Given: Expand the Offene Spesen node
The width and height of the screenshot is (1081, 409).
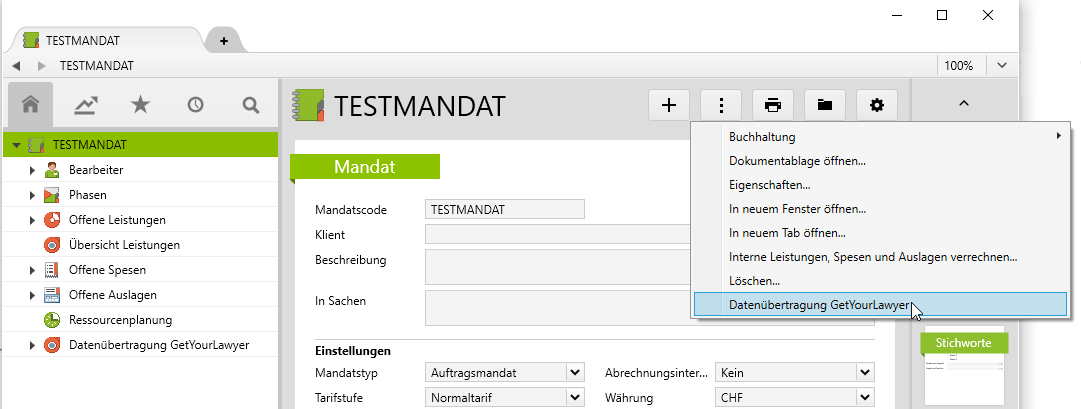Looking at the screenshot, I should (x=32, y=270).
